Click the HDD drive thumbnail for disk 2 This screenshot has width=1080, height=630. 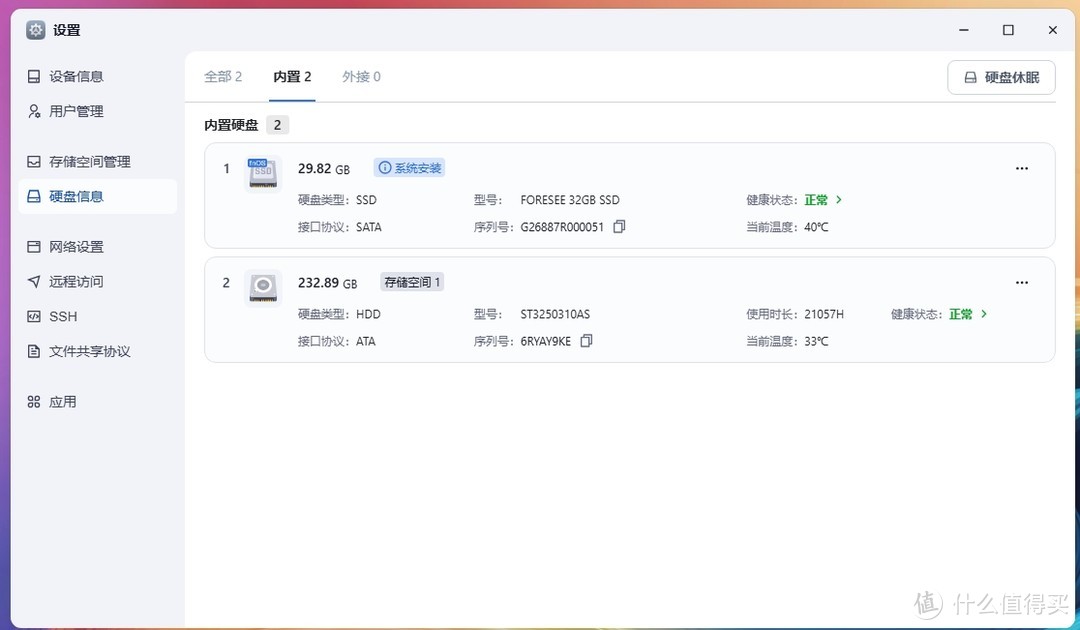click(262, 287)
